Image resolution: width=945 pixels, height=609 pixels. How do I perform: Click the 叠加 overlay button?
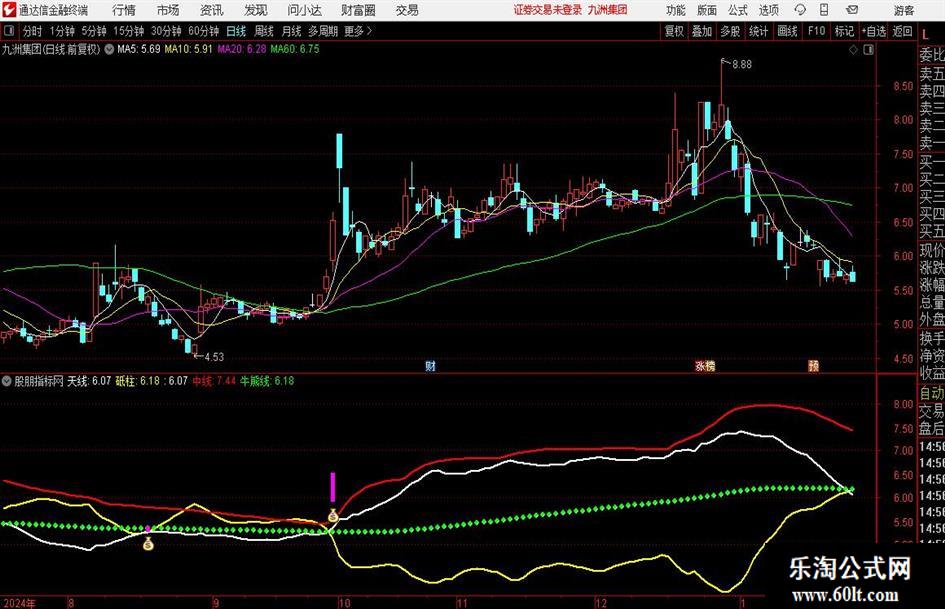pyautogui.click(x=702, y=31)
